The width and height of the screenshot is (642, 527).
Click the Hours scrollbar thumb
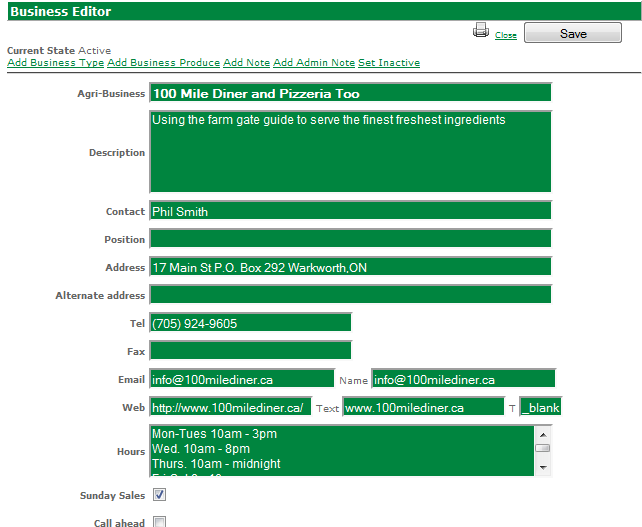click(x=543, y=448)
